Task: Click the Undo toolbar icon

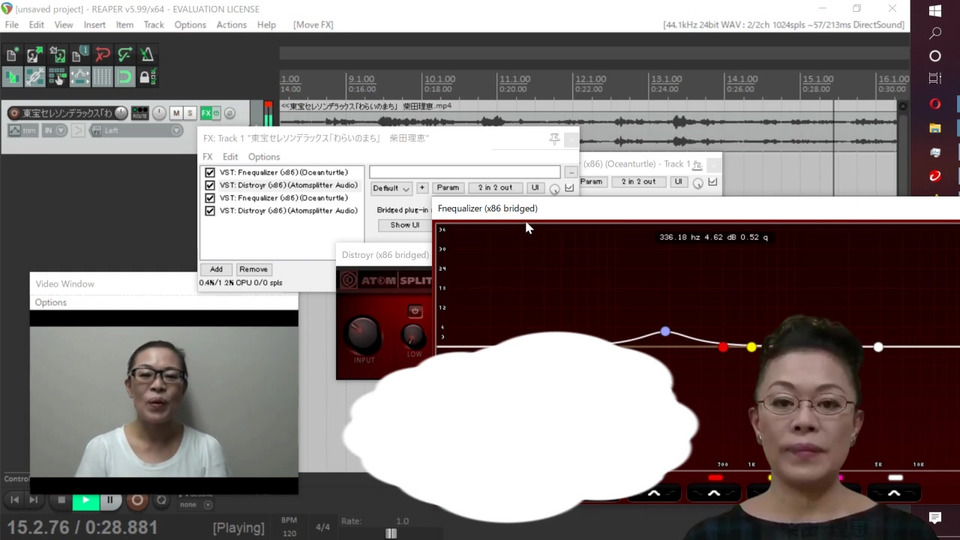Action: (x=102, y=55)
